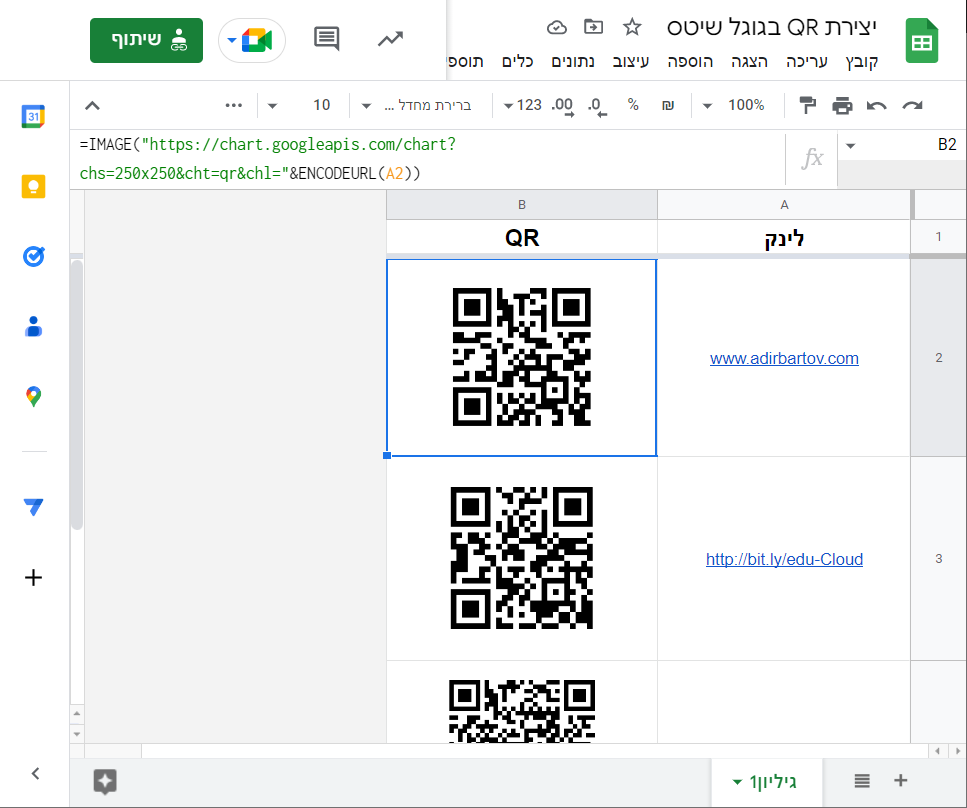Open the blue add-on icon in side panel
The image size is (967, 808).
33,507
